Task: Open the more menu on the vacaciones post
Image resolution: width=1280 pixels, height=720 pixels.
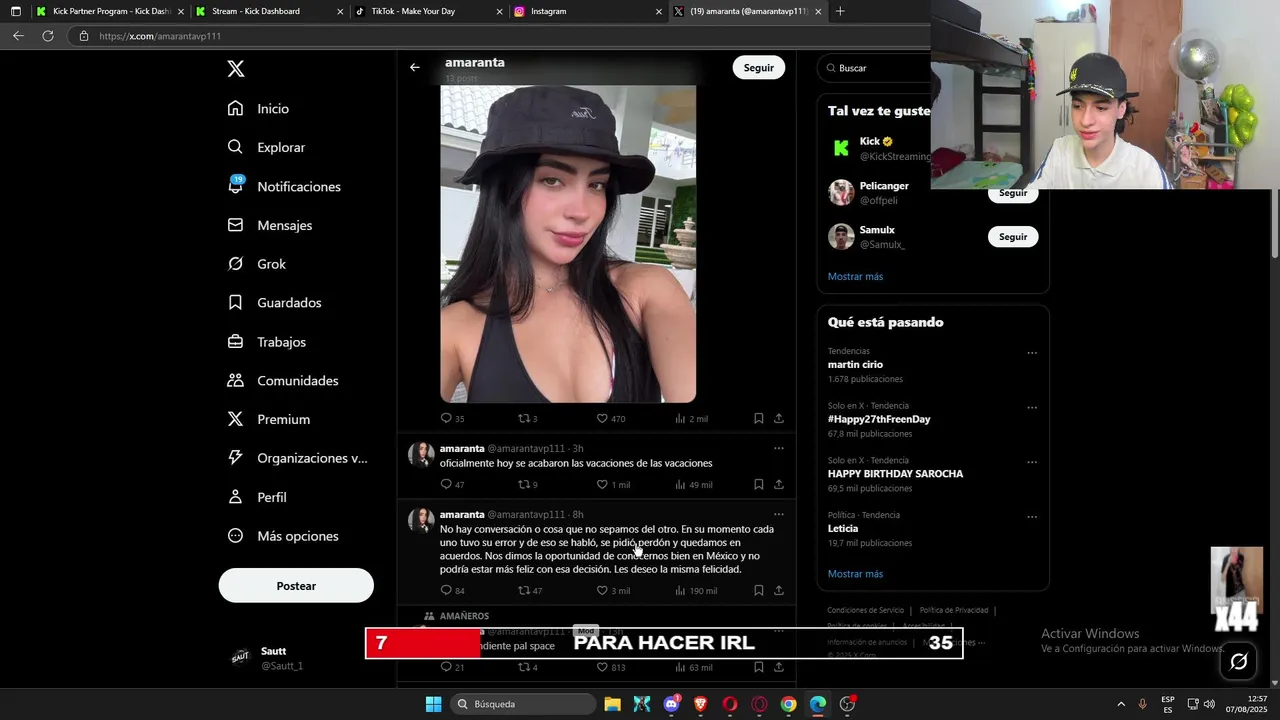Action: 779,449
